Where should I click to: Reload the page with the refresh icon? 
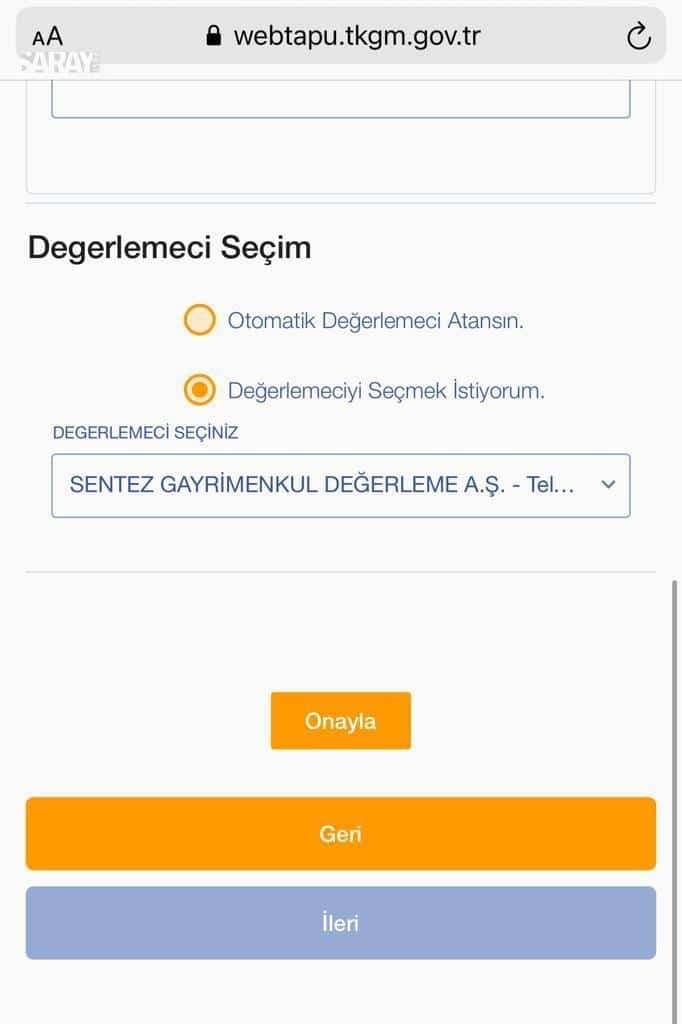coord(638,37)
